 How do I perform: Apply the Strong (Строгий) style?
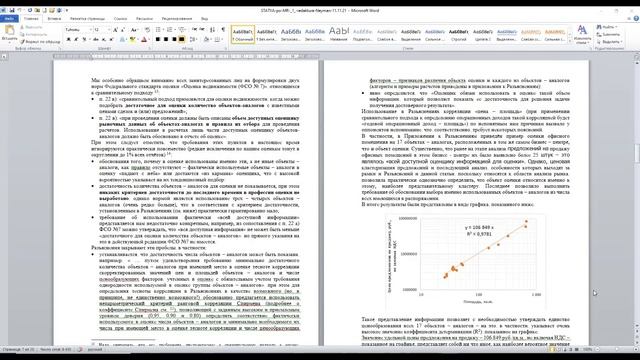coord(459,34)
